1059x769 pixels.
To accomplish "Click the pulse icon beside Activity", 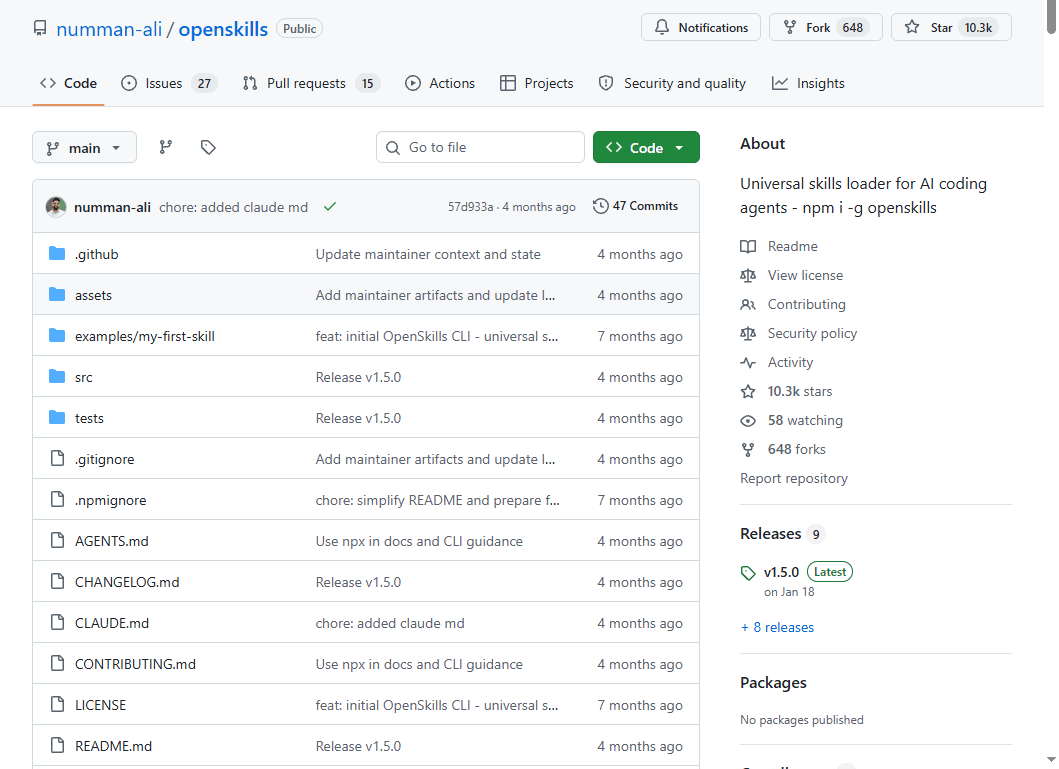I will pos(748,363).
